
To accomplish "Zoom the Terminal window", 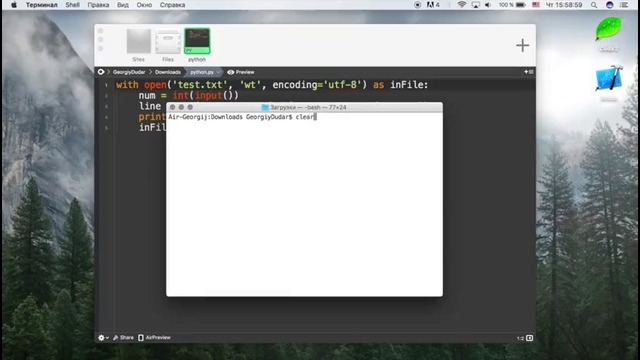I will coord(190,107).
